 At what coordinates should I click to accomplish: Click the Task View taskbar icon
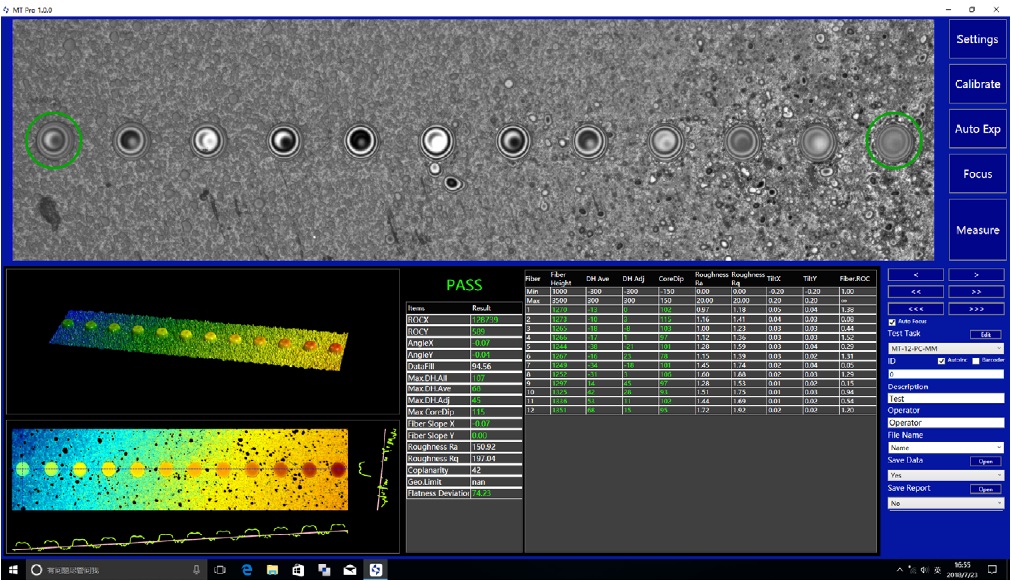pyautogui.click(x=219, y=570)
